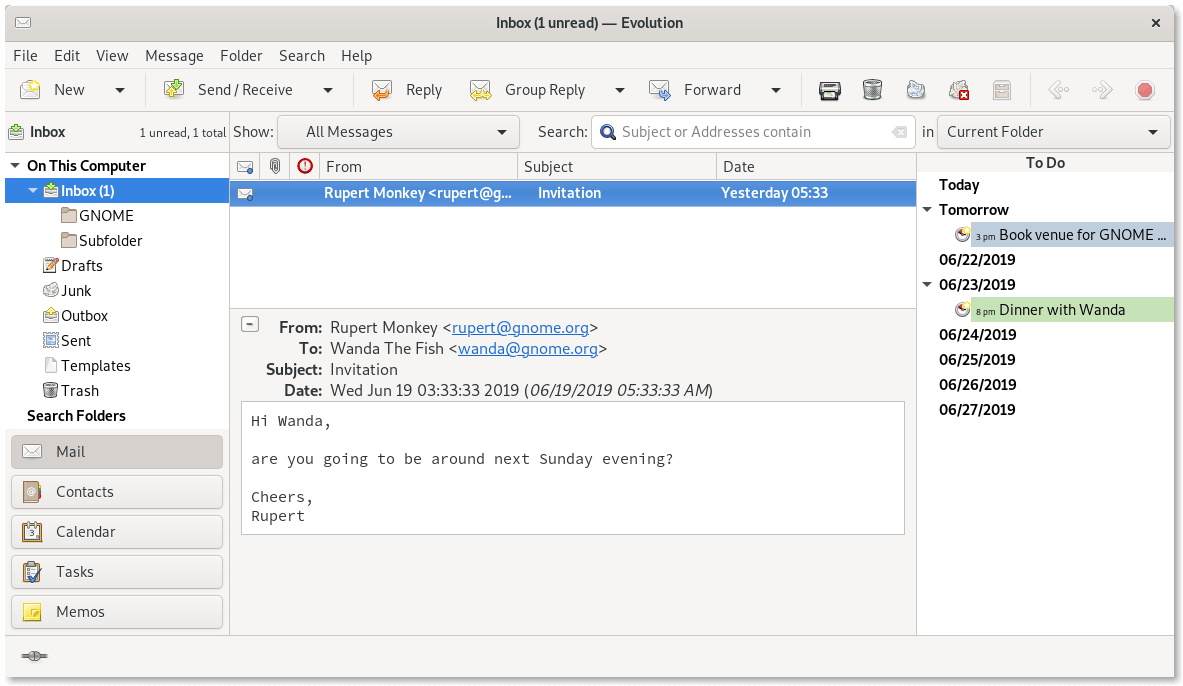
Task: Open the Forward dropdown arrow
Action: (x=776, y=91)
